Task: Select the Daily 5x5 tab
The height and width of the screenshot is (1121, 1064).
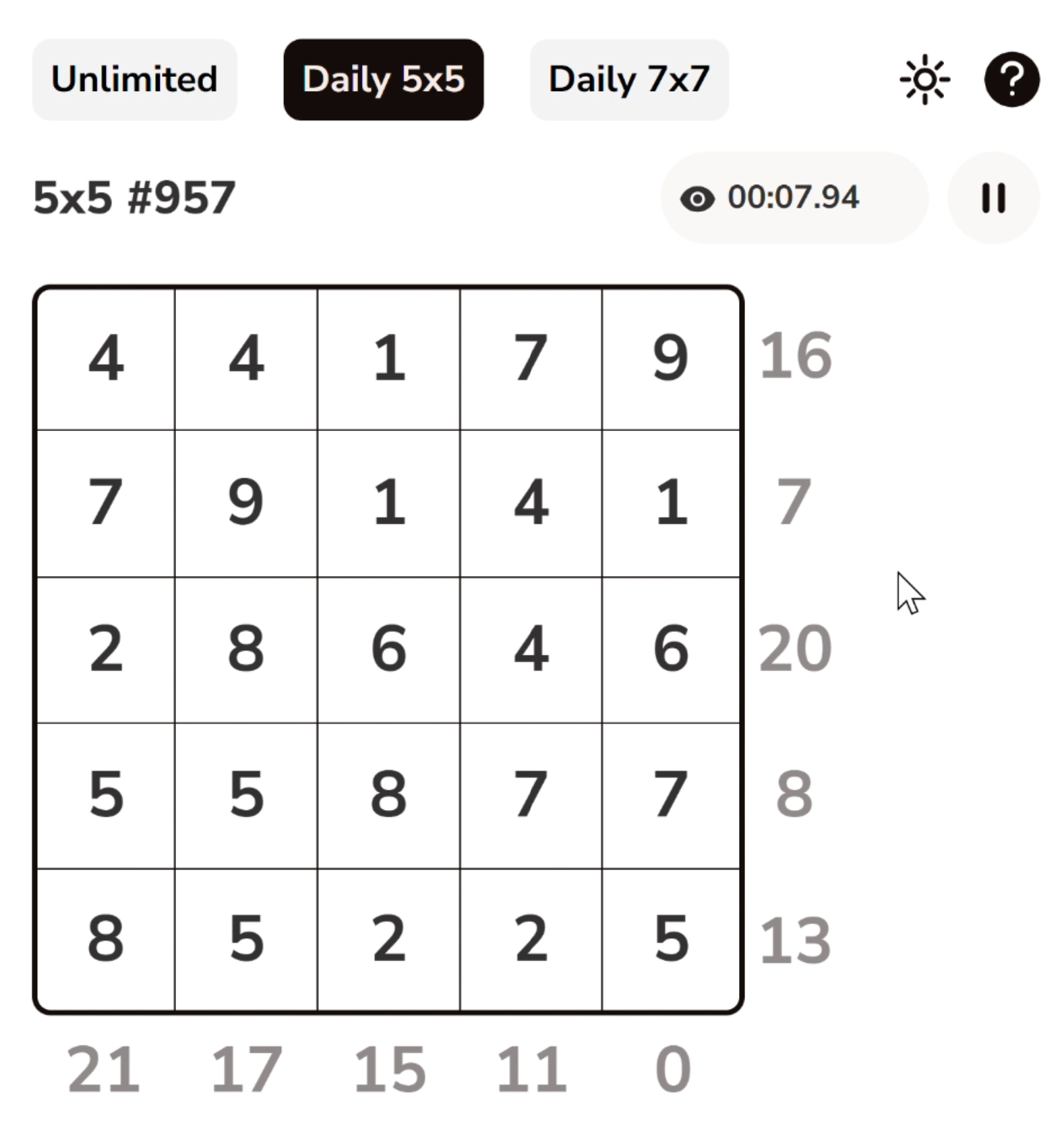Action: point(383,80)
